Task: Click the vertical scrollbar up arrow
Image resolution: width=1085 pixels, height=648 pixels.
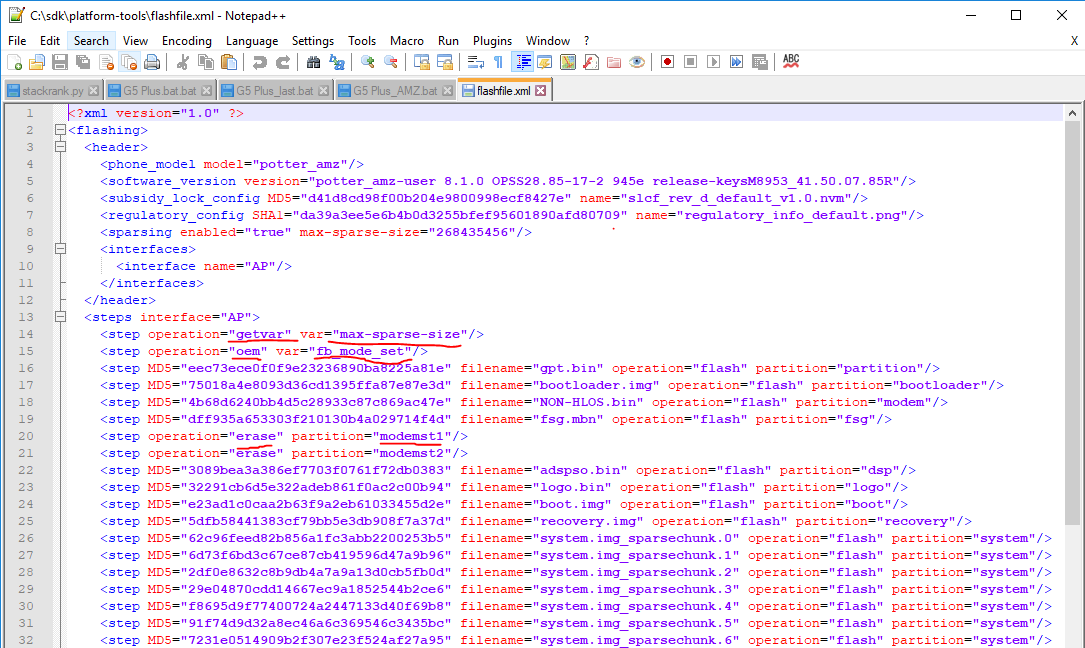Action: 1072,113
